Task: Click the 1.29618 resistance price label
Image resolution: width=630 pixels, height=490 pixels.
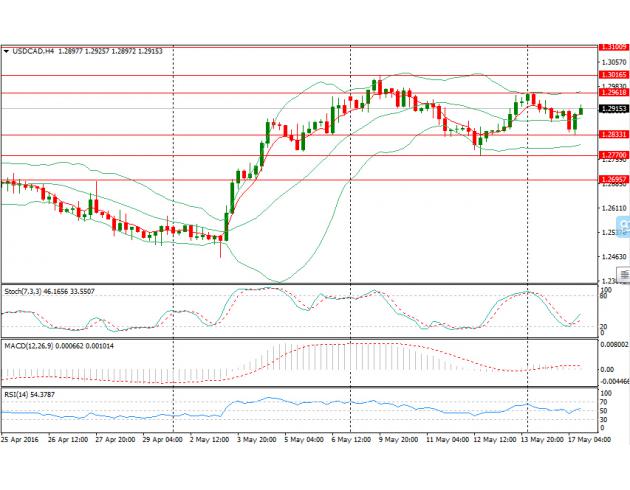Action: pos(612,95)
